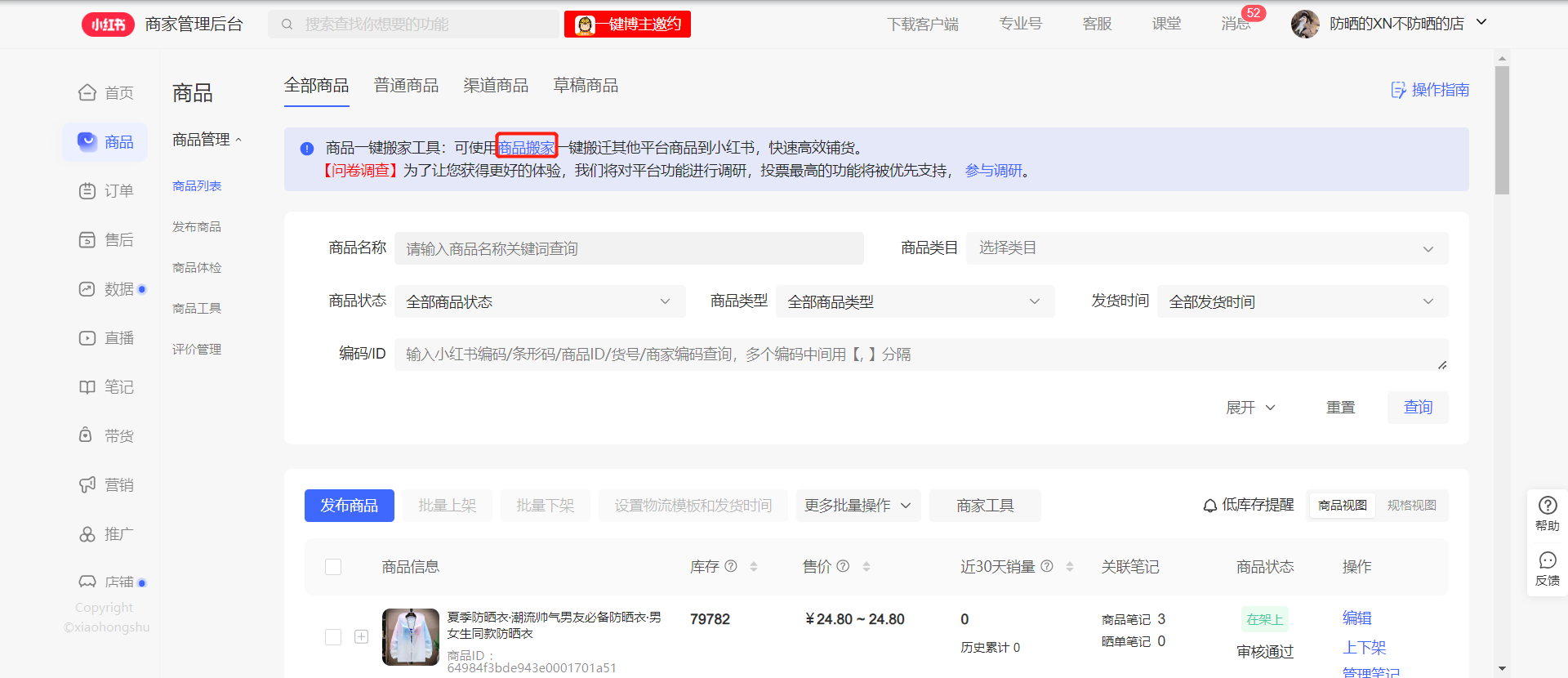The image size is (1568, 678).
Task: Select the 渠道商品 tab
Action: (496, 86)
